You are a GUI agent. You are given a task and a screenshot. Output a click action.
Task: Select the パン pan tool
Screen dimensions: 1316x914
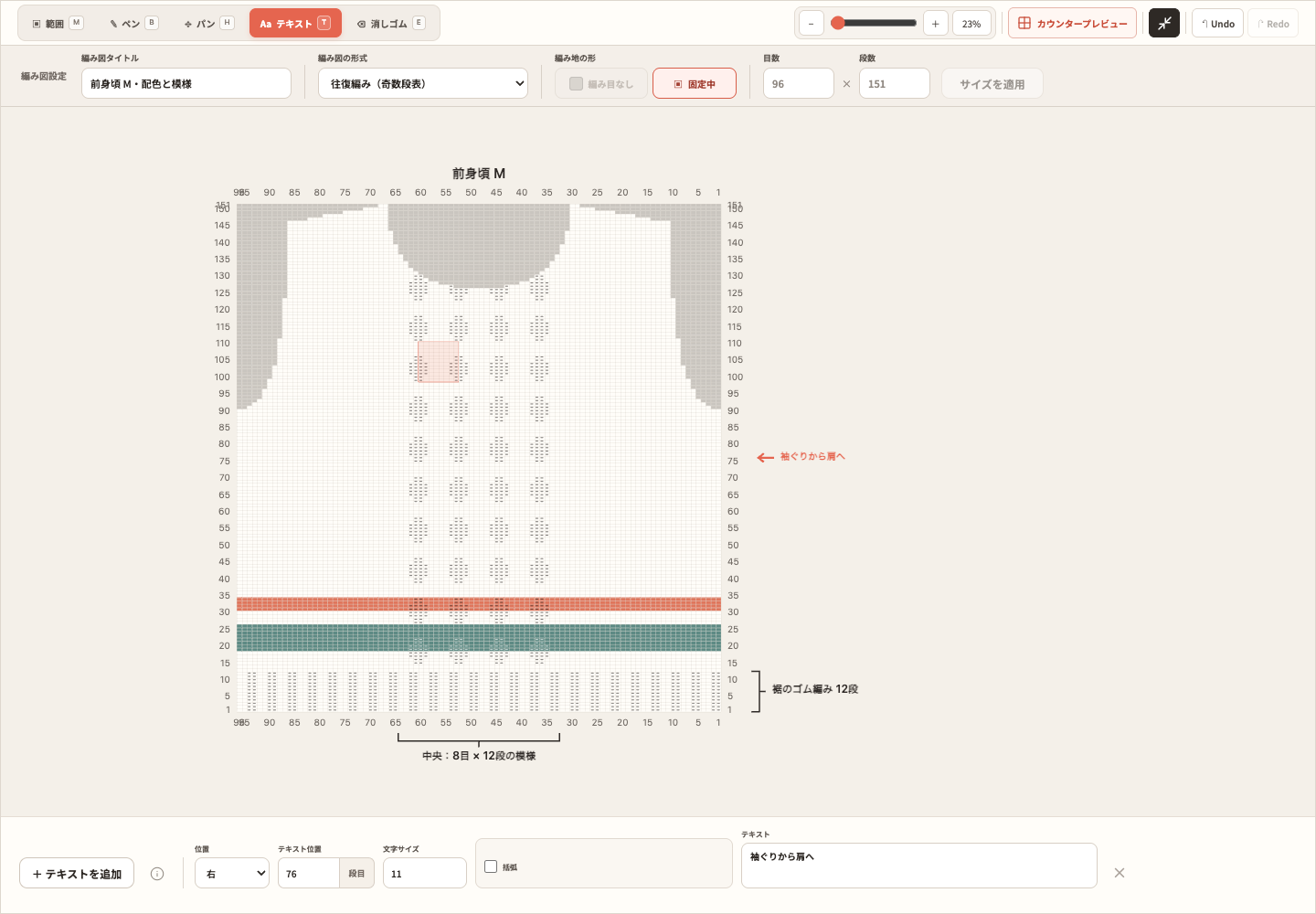(208, 24)
